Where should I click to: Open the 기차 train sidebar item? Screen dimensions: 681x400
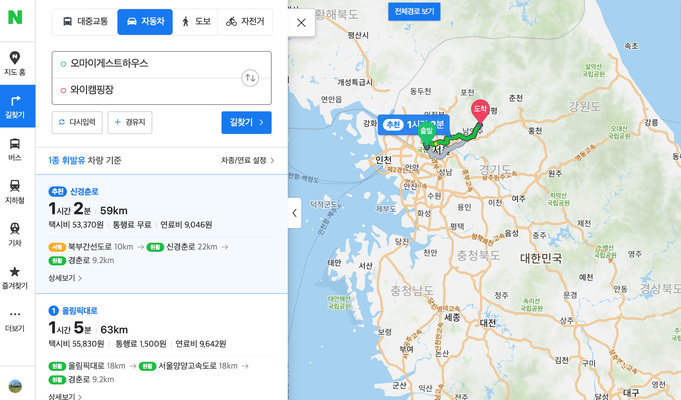pyautogui.click(x=15, y=234)
